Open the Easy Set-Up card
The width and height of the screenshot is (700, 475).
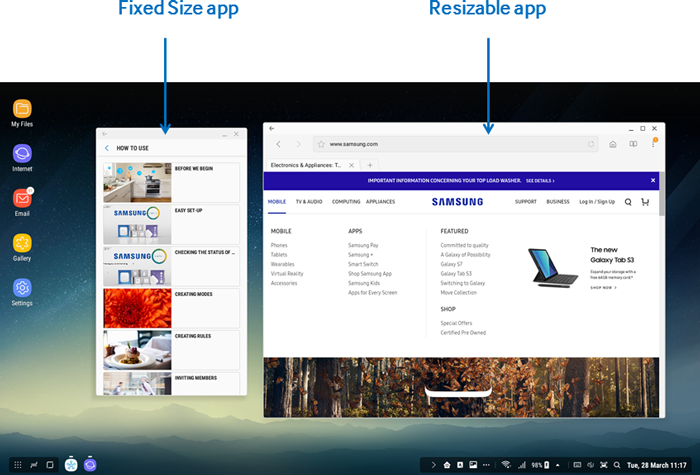[x=171, y=225]
